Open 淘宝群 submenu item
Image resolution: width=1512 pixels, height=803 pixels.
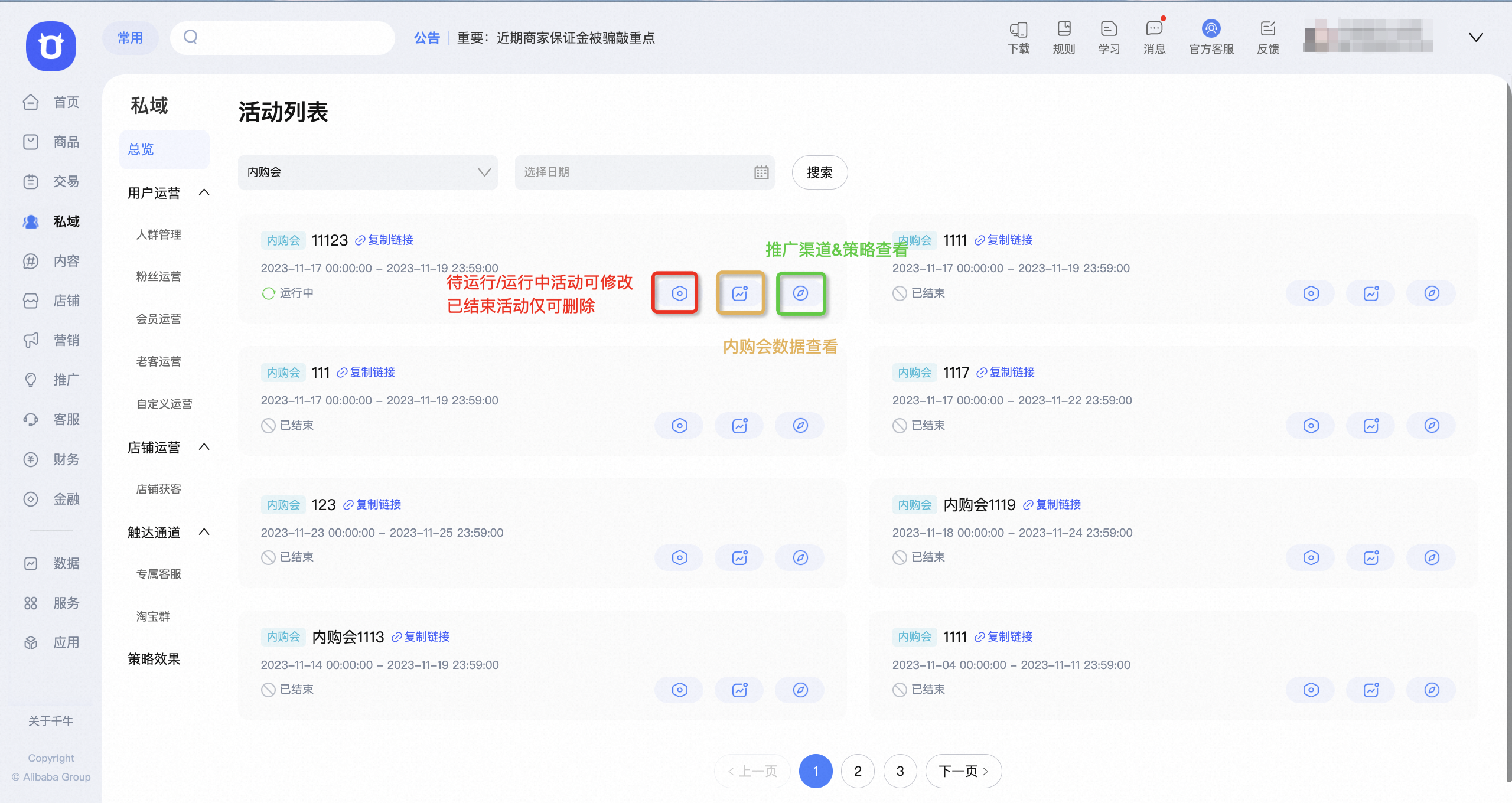pyautogui.click(x=153, y=616)
